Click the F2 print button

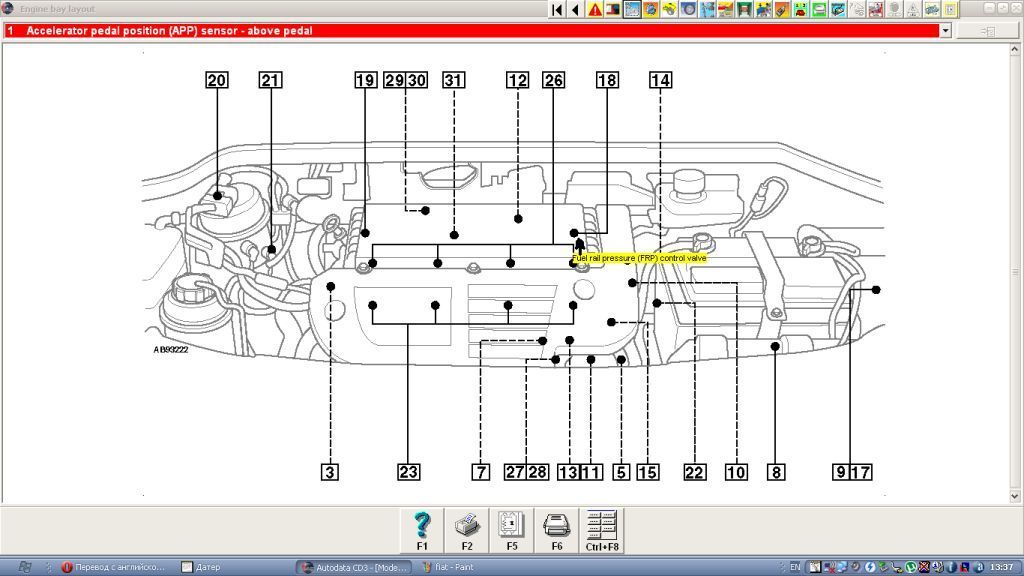(467, 530)
